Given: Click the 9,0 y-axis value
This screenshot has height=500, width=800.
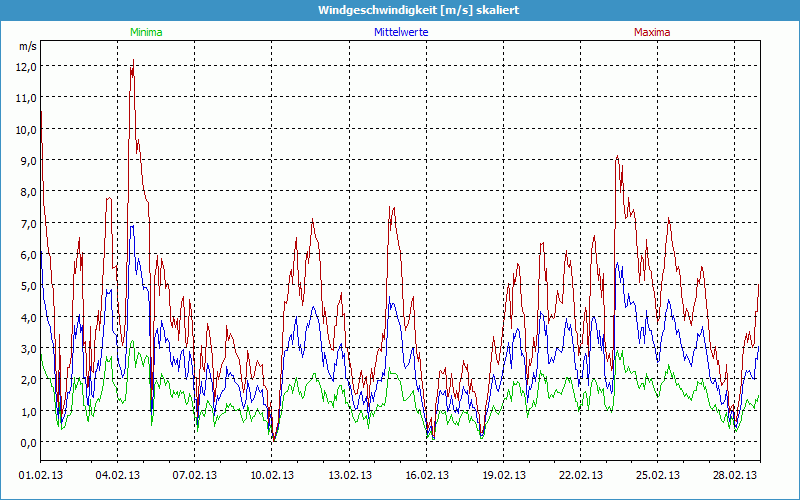Looking at the screenshot, I should 29,160.
